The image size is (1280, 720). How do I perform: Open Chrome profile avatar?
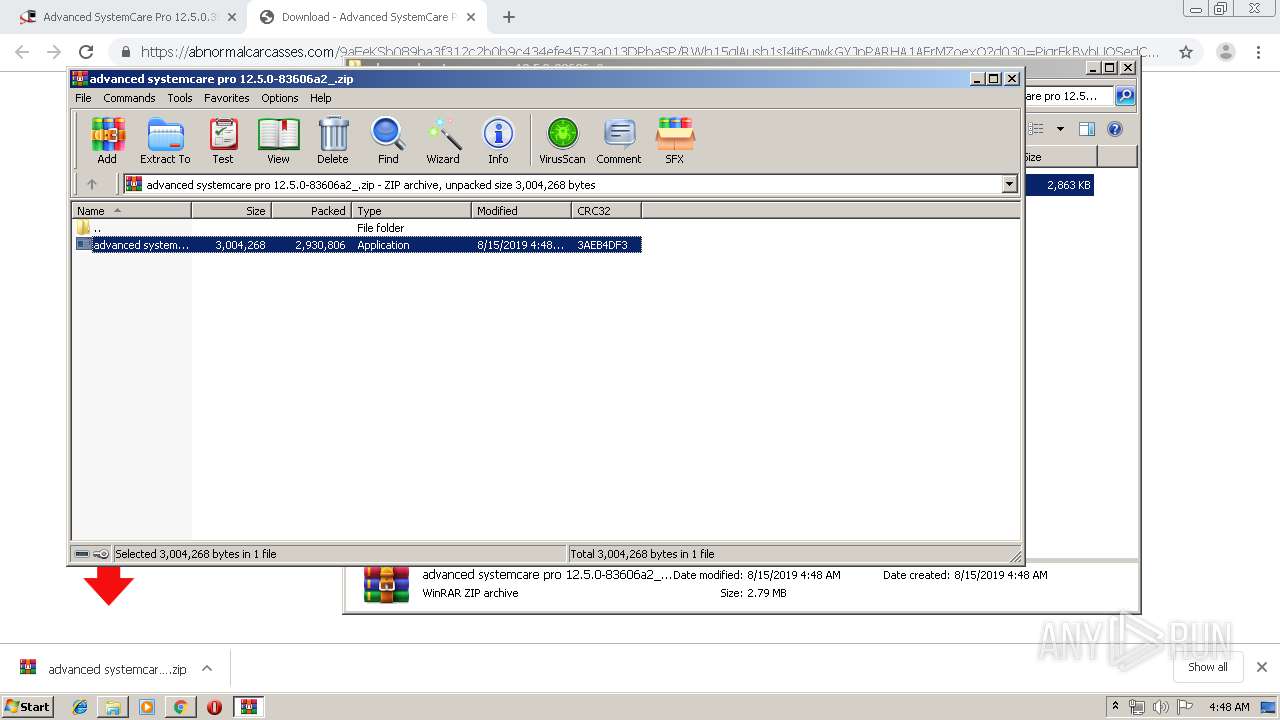(1225, 52)
